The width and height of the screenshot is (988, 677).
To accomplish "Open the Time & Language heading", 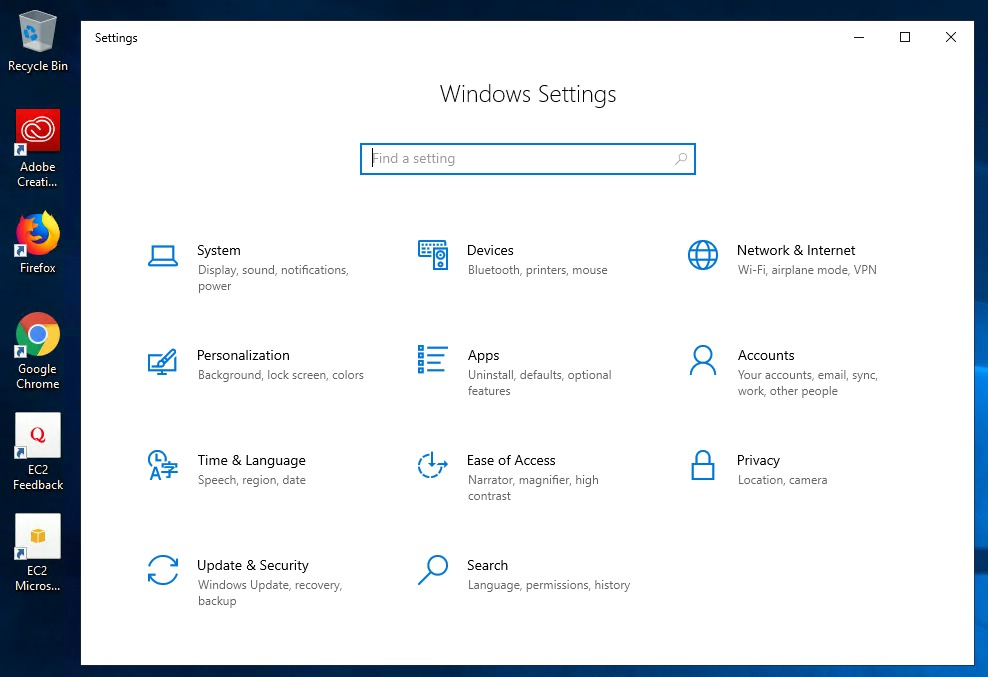I will pos(251,461).
